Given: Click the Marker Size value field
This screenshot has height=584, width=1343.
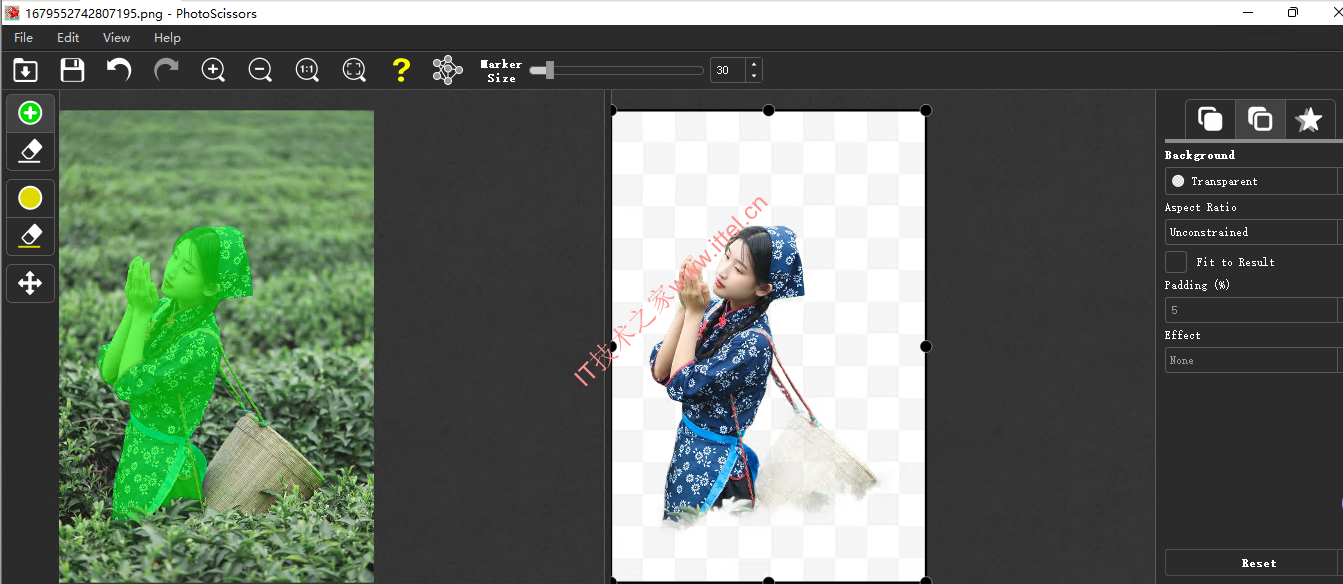Looking at the screenshot, I should coord(728,70).
